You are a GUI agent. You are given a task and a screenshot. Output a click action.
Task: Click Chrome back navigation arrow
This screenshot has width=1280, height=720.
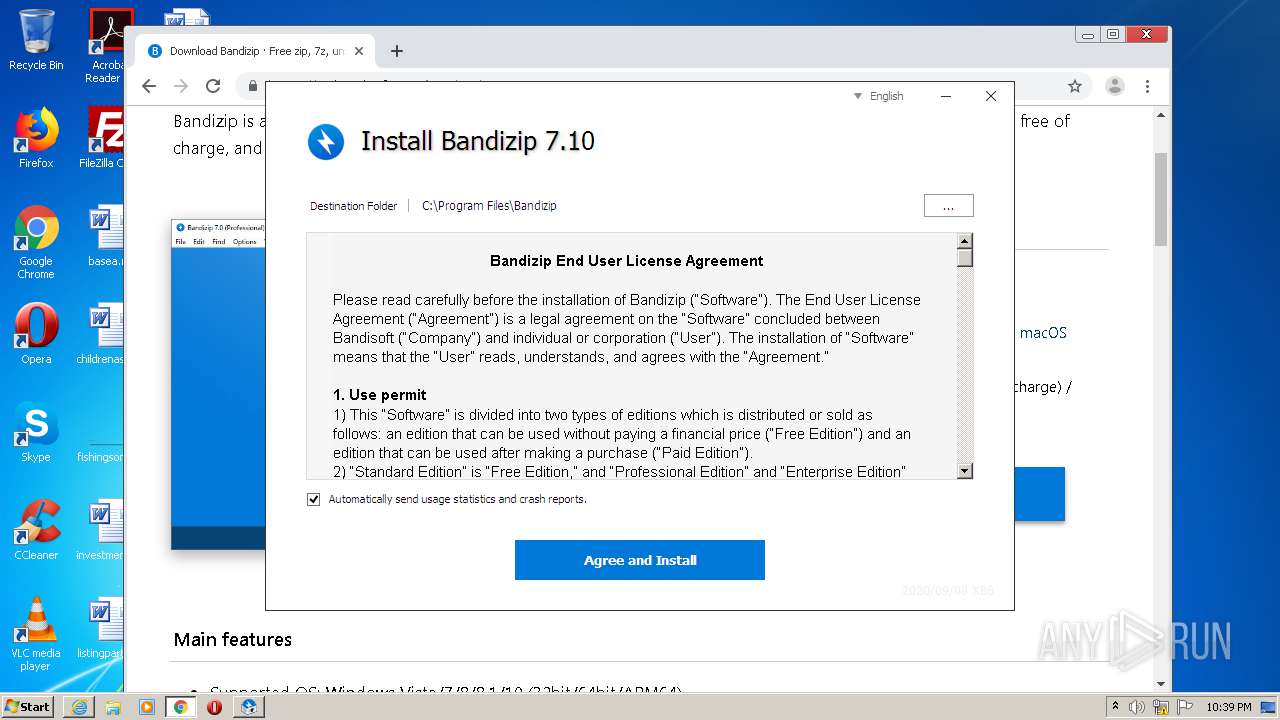pyautogui.click(x=149, y=86)
